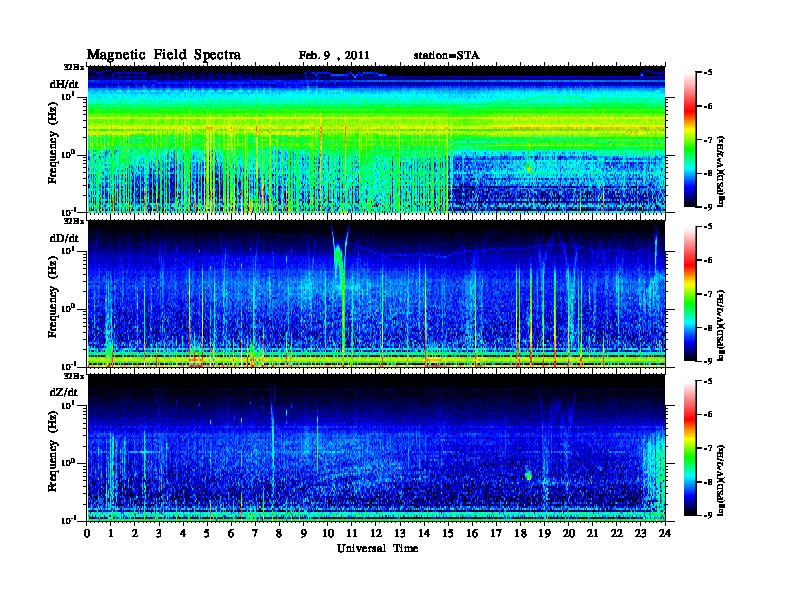Click the "station=STA" label
Image resolution: width=792 pixels, height=612 pixels.
coord(446,56)
